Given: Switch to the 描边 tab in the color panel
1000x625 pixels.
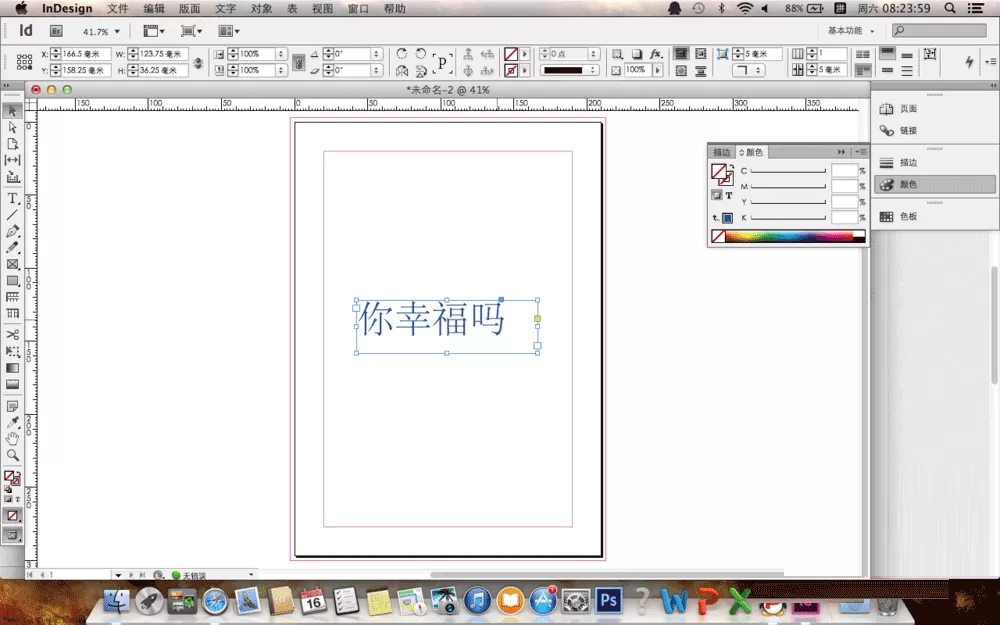Looking at the screenshot, I should click(x=722, y=152).
